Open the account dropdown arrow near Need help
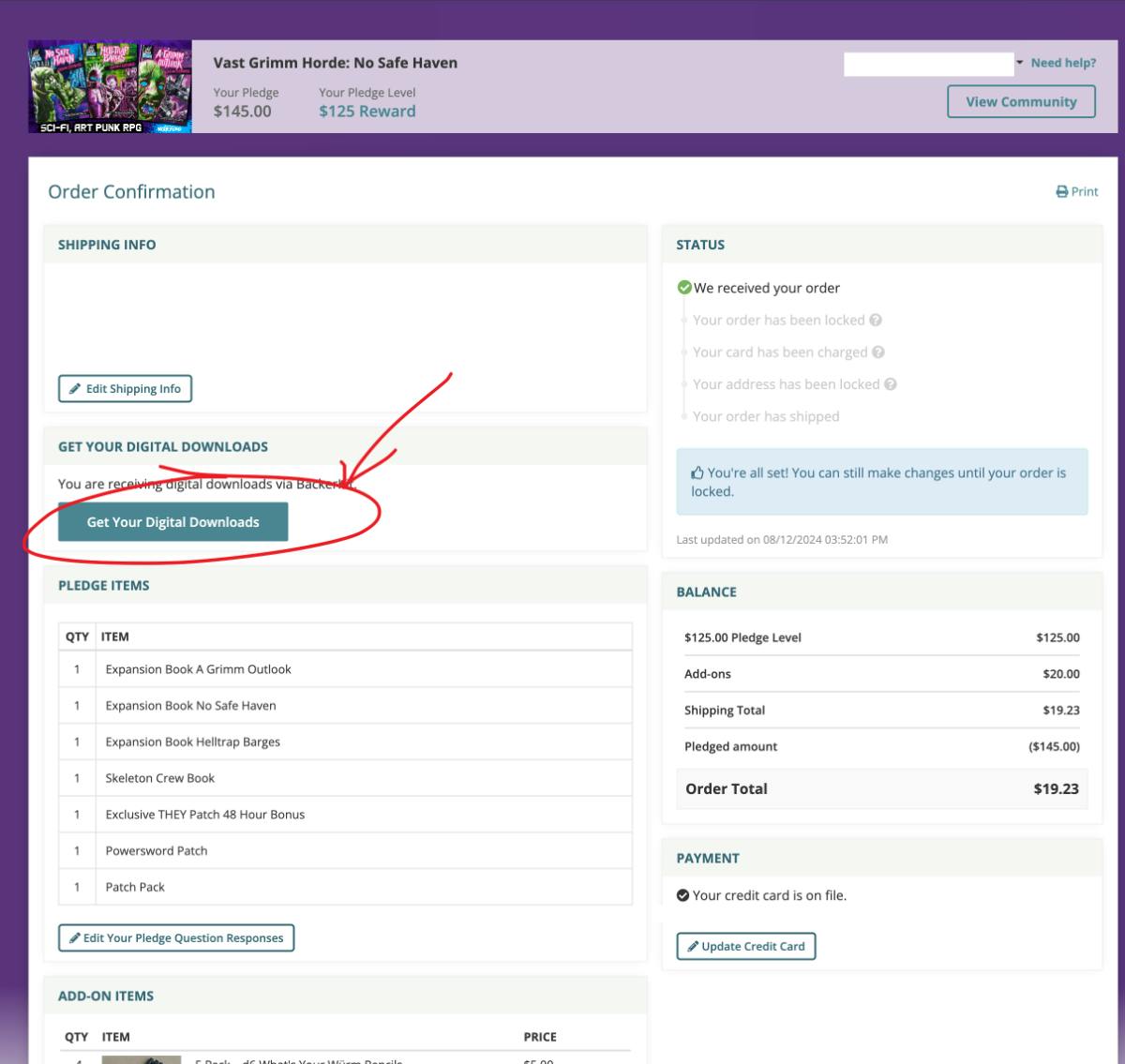Viewport: 1125px width, 1064px height. 1020,63
